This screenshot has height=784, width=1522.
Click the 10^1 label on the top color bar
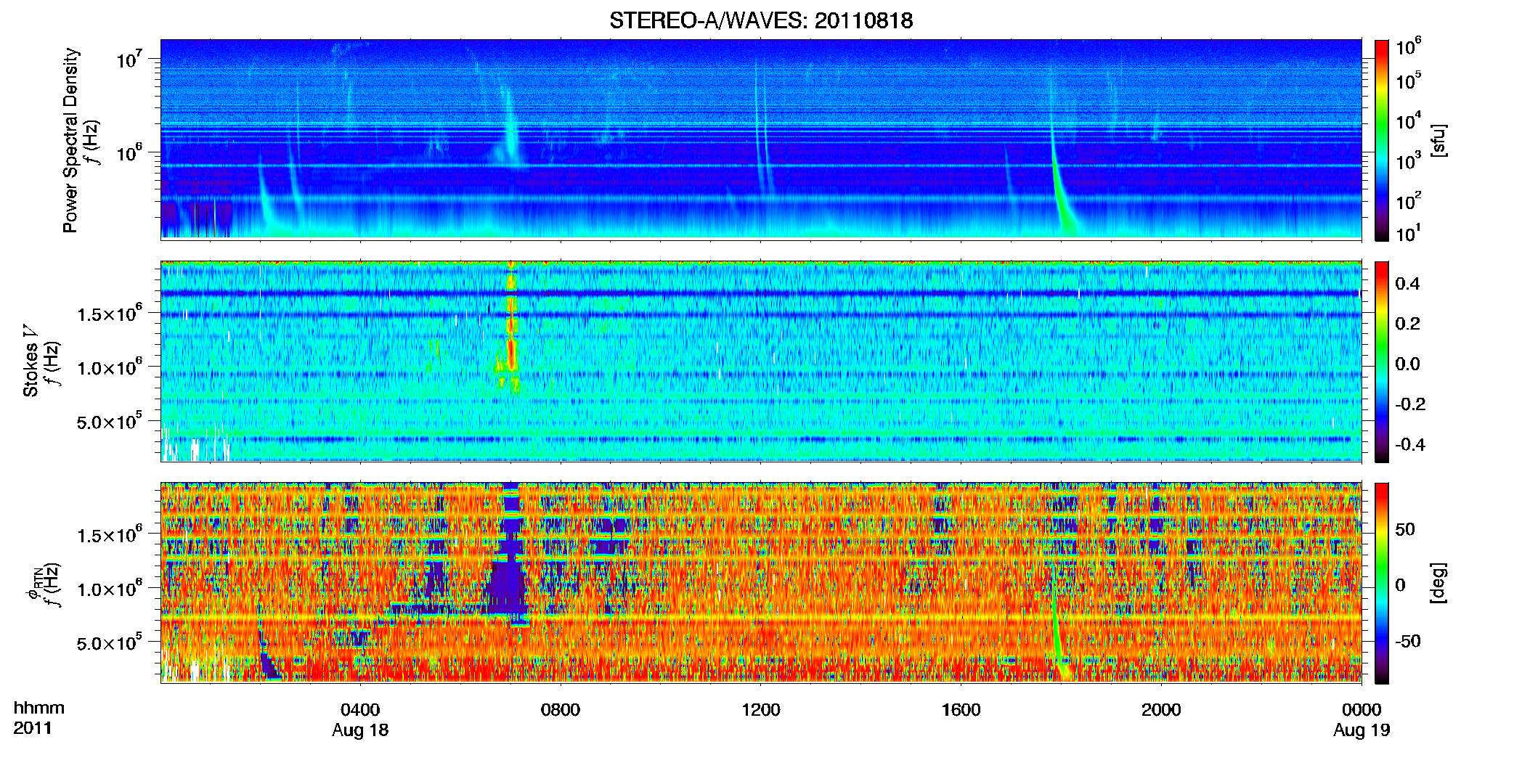pyautogui.click(x=1409, y=233)
